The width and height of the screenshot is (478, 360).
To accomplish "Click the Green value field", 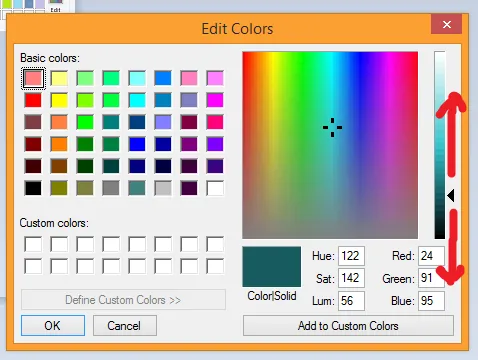I will [x=431, y=278].
